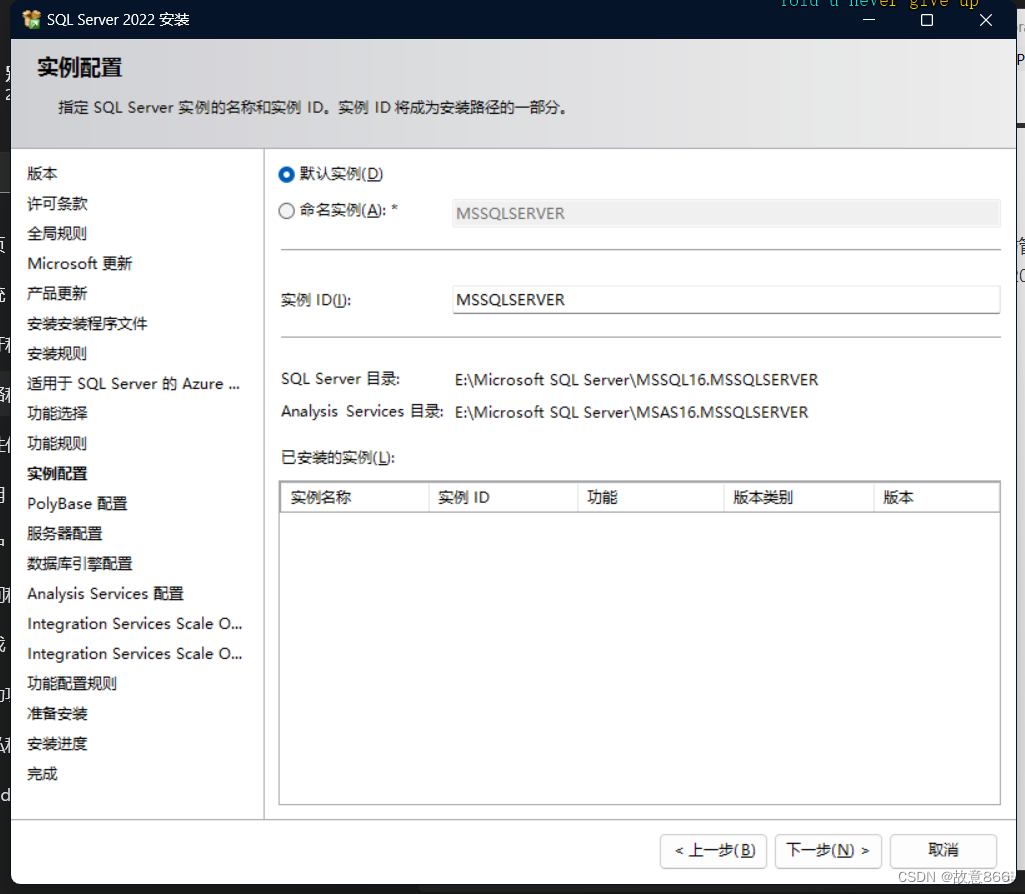Screen dimensions: 1025x894
Task: Click the SQL Server icon in title bar
Action: coord(29,18)
